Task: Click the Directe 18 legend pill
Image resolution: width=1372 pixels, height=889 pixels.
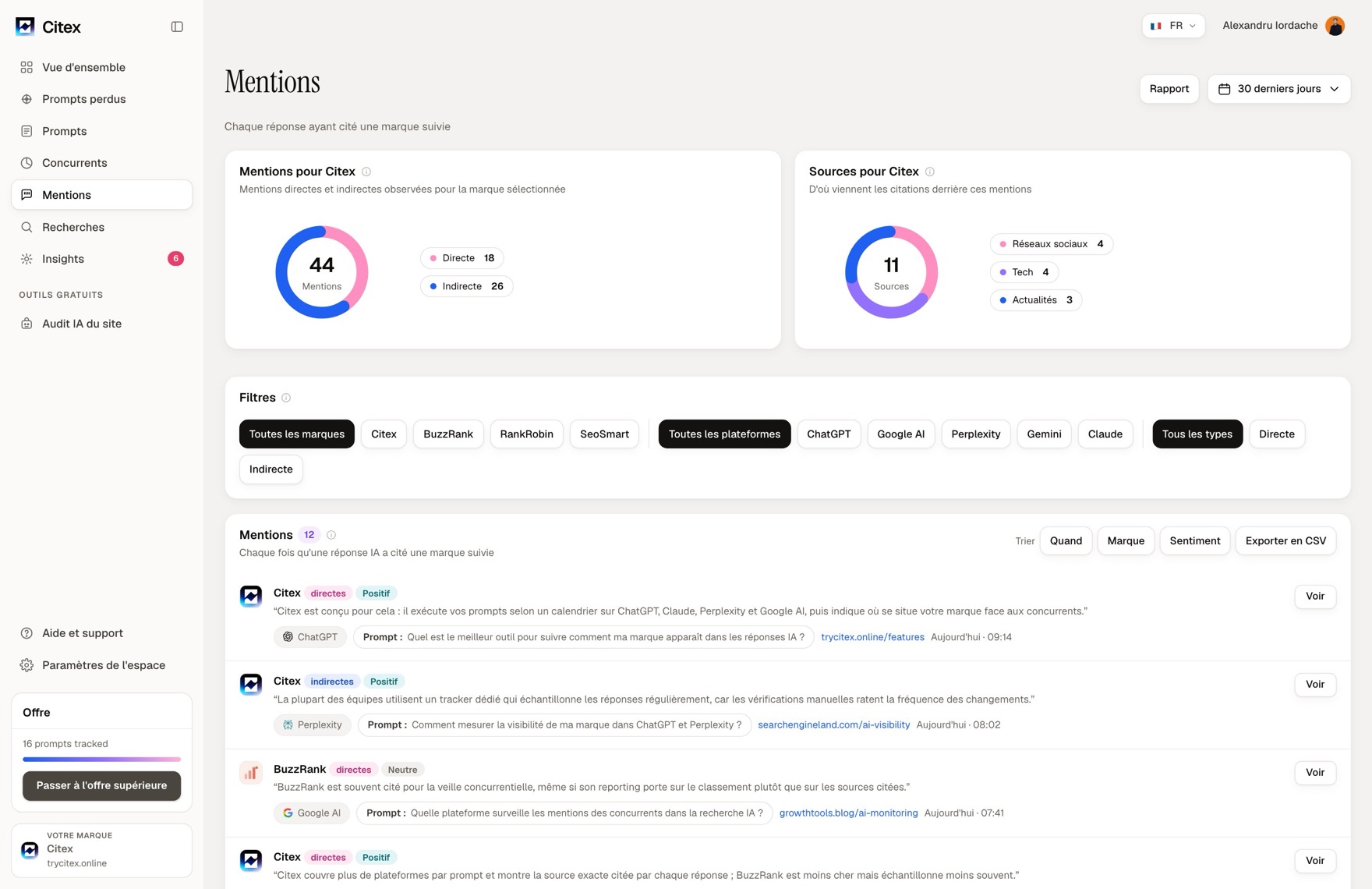Action: pyautogui.click(x=462, y=258)
